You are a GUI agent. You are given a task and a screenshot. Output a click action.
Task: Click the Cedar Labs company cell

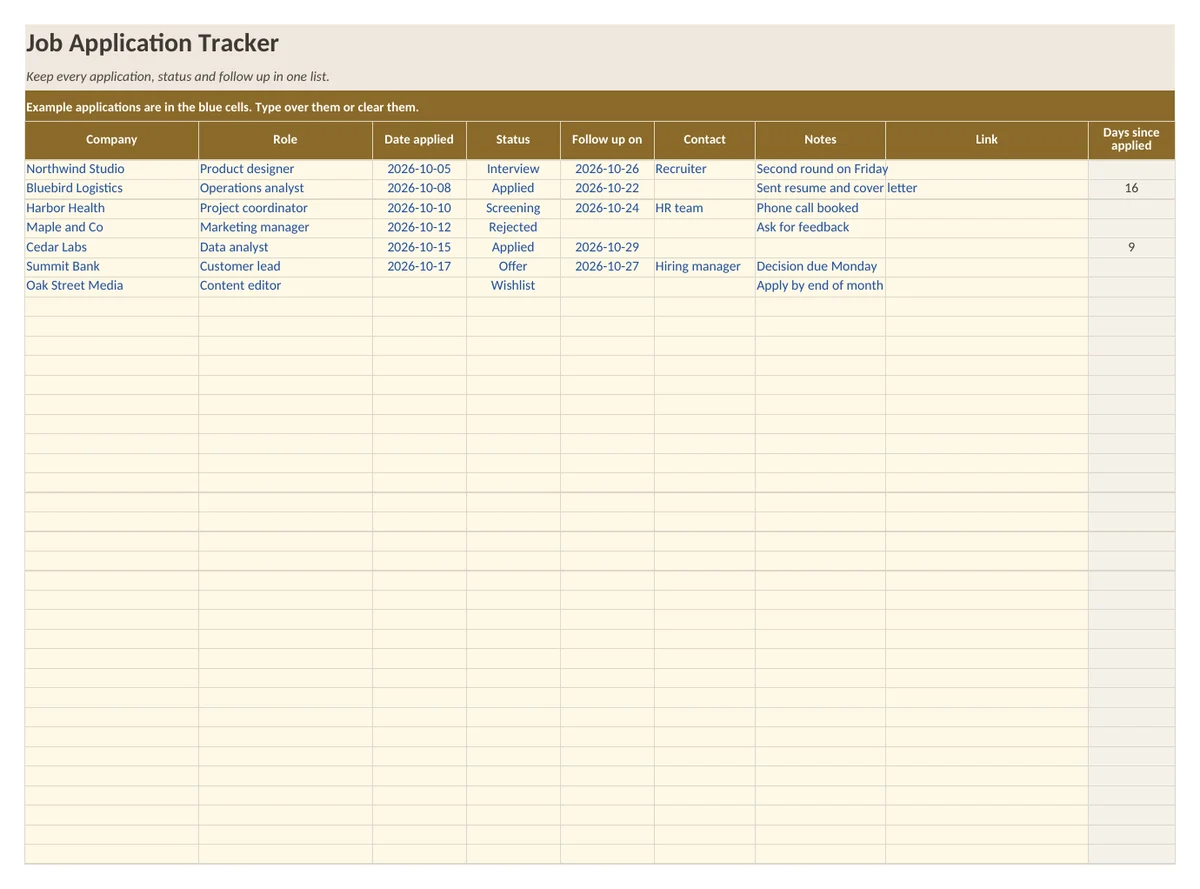point(112,247)
